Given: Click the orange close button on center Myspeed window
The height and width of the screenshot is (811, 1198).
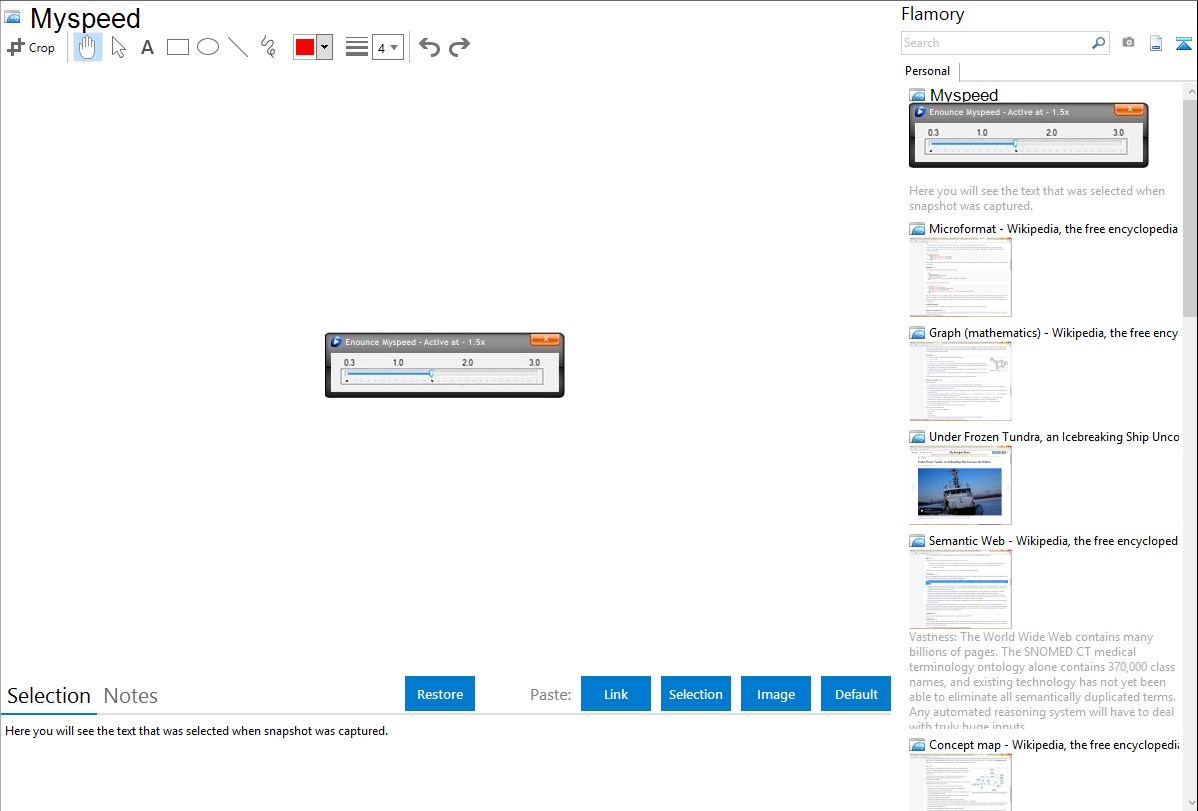Looking at the screenshot, I should 545,339.
